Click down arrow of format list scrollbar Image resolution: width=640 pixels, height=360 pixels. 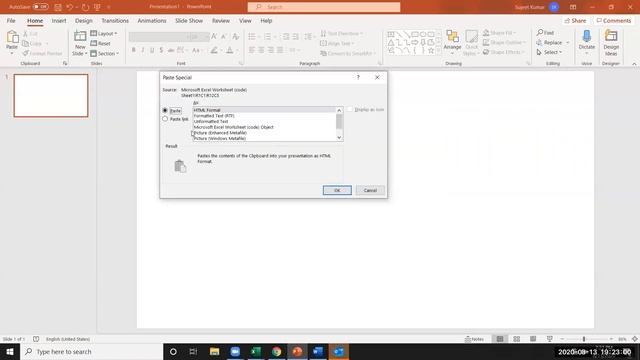[x=339, y=138]
